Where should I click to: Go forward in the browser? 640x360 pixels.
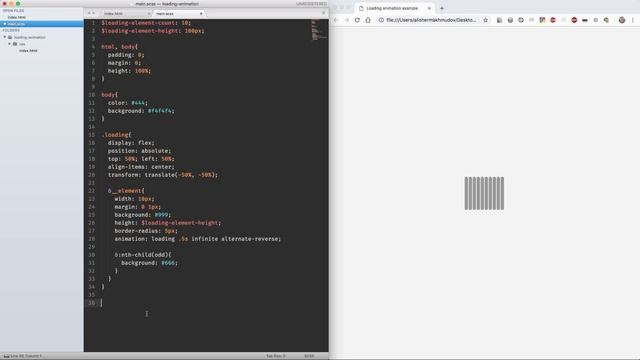point(347,20)
